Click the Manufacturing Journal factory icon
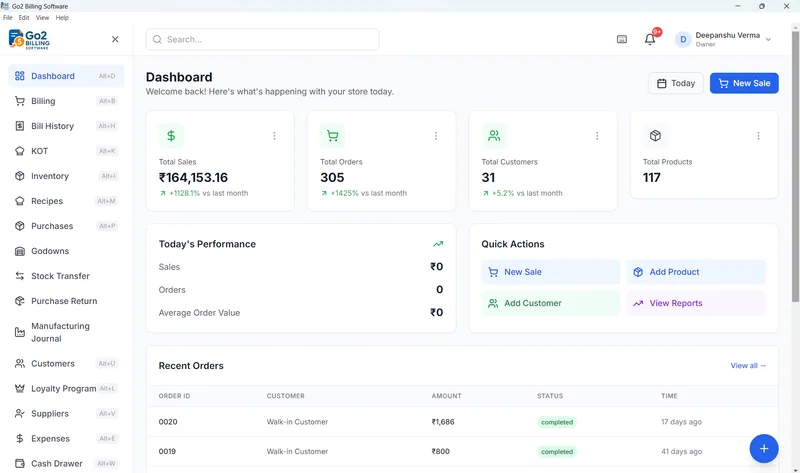The width and height of the screenshot is (800, 473). click(x=20, y=332)
